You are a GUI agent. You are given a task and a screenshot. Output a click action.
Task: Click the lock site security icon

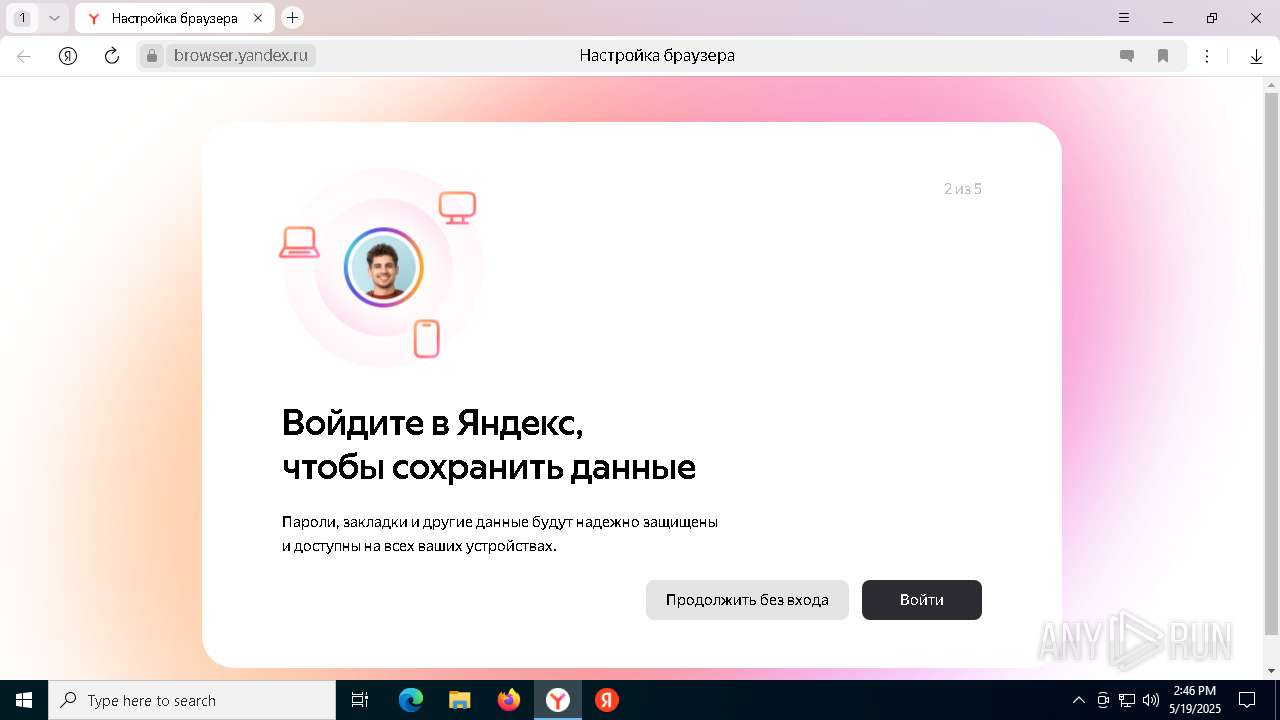pos(152,56)
